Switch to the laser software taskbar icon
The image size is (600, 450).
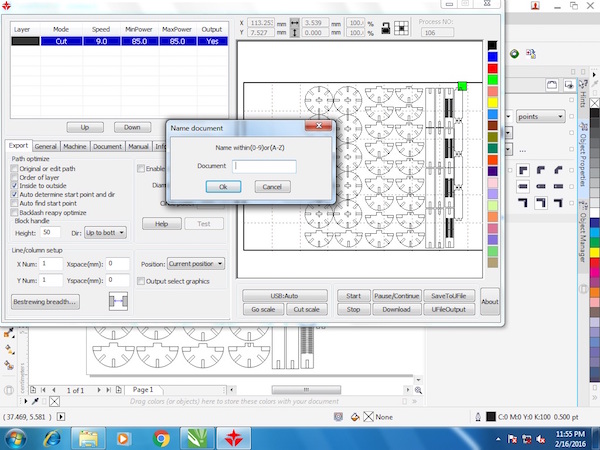234,438
